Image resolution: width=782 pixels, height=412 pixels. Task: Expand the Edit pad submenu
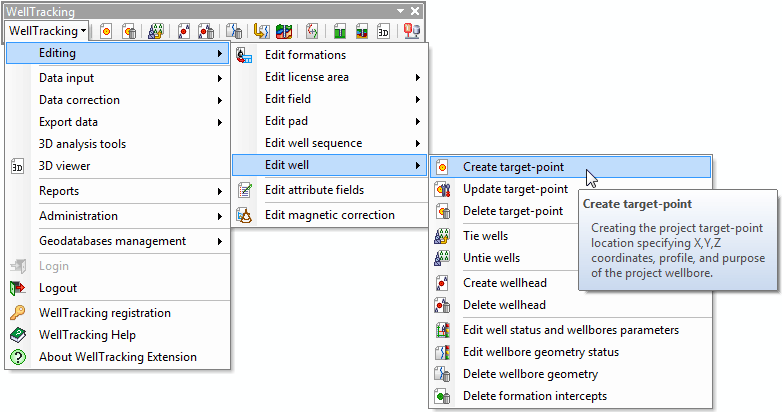pos(330,121)
